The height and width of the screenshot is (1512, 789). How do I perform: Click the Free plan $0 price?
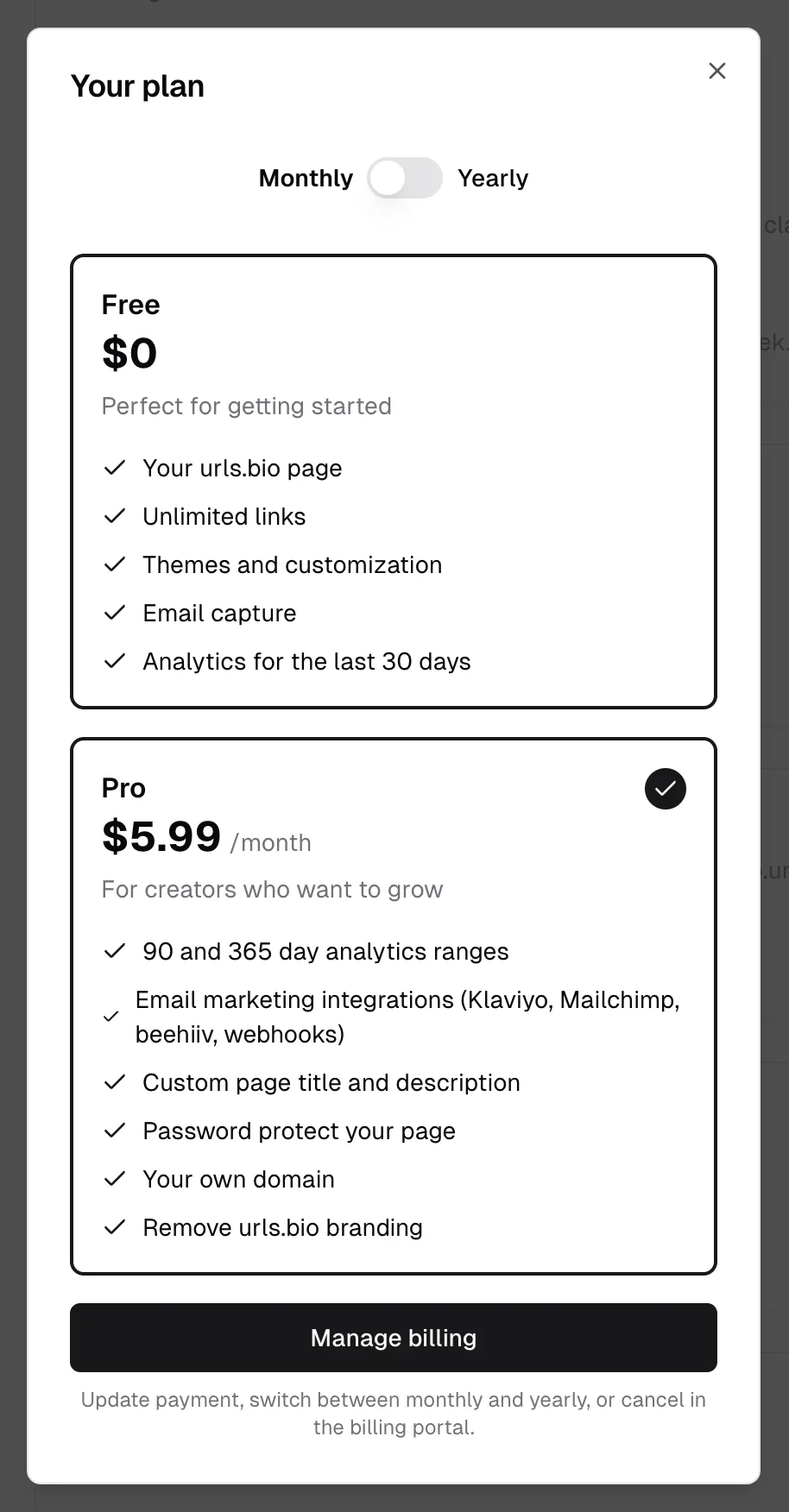click(x=129, y=353)
